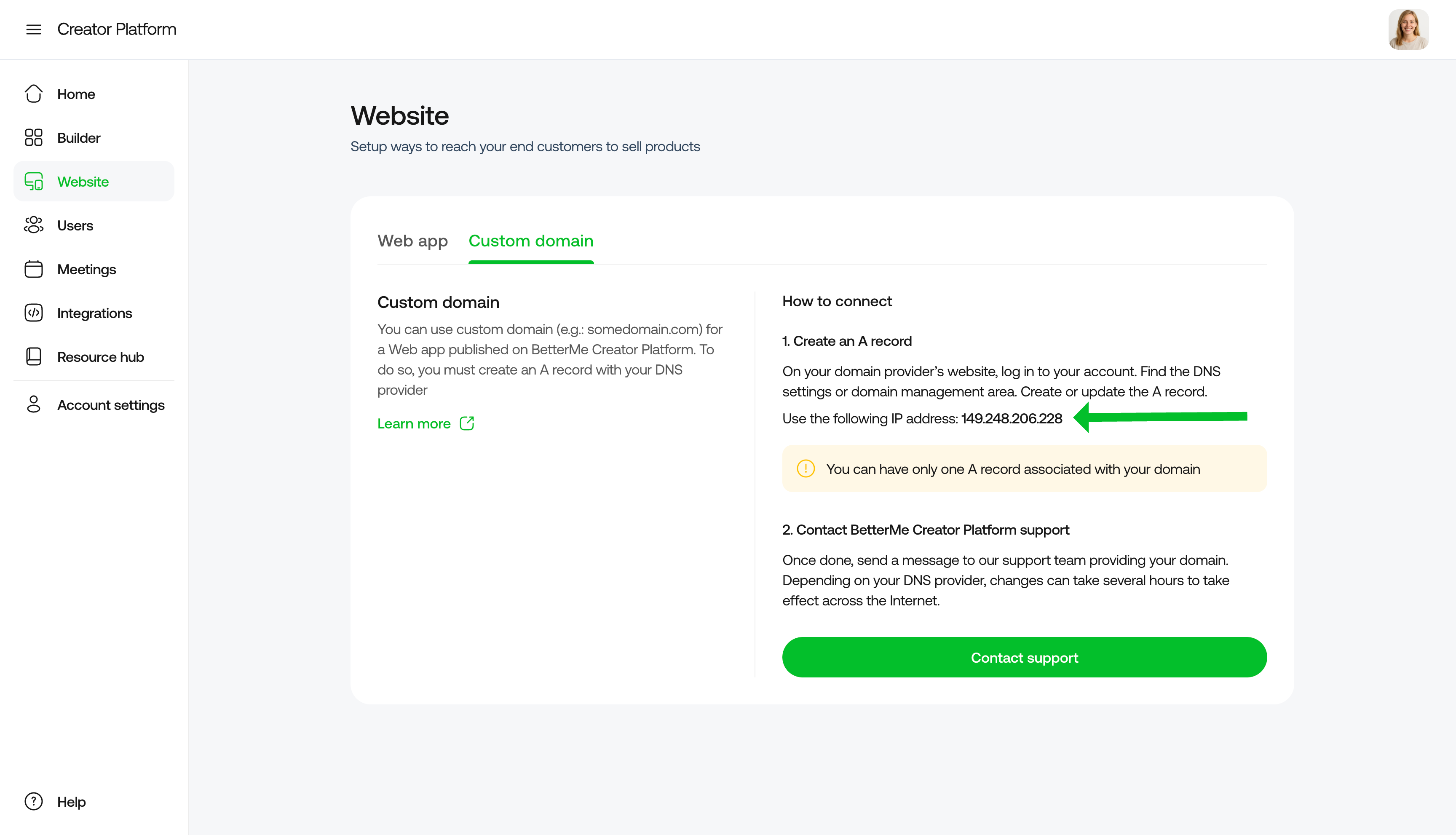
Task: Open the profile avatar in the top bar
Action: pyautogui.click(x=1408, y=29)
